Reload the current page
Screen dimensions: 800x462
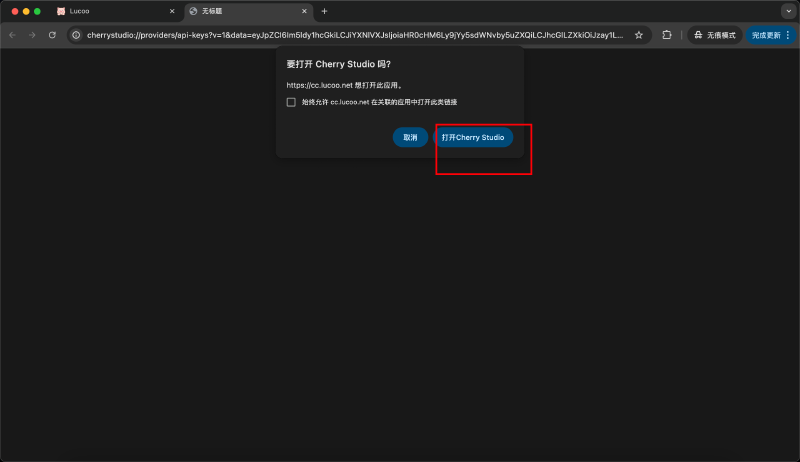(52, 35)
